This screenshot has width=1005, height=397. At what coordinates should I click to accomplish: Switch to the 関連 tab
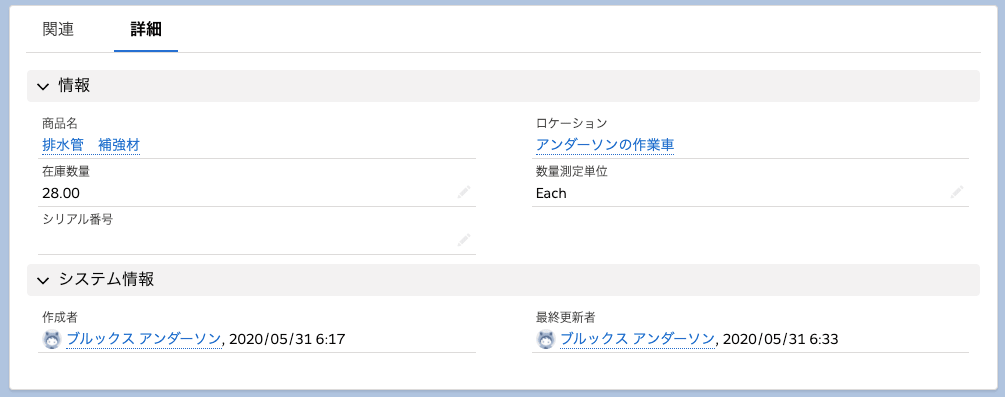click(x=58, y=30)
